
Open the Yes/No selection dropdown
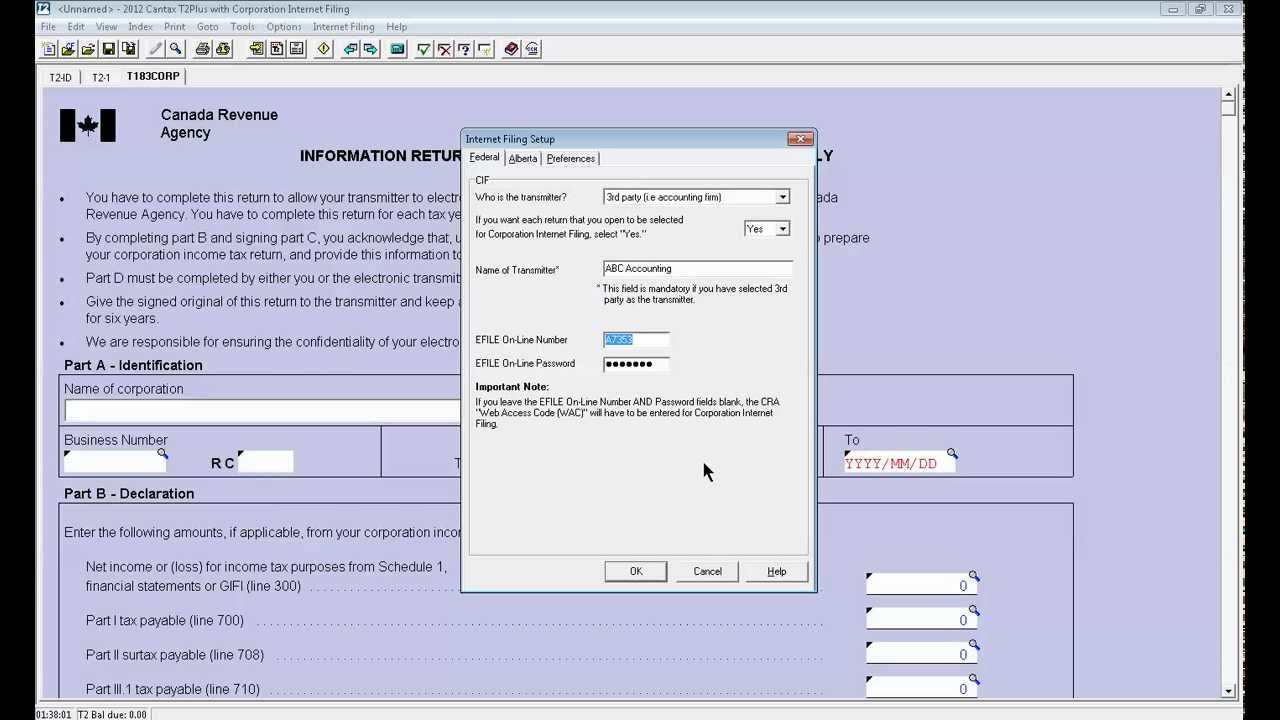[x=782, y=229]
